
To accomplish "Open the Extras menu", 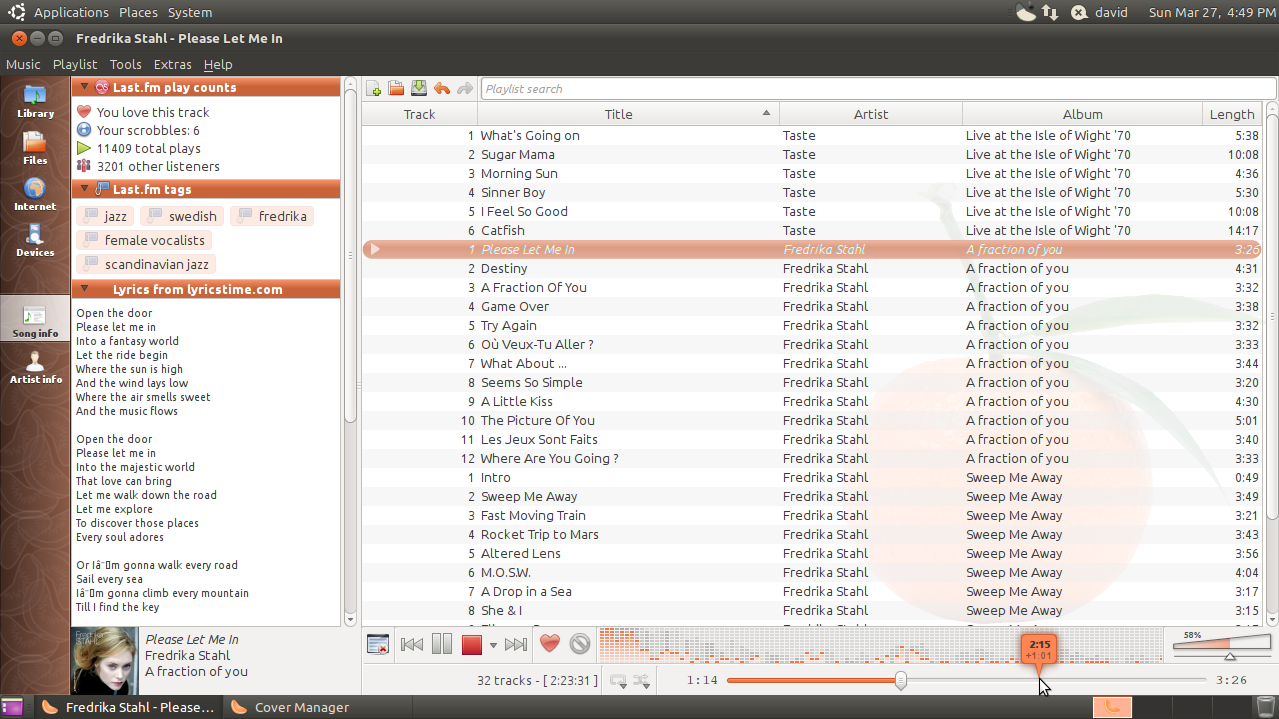I will tap(172, 64).
